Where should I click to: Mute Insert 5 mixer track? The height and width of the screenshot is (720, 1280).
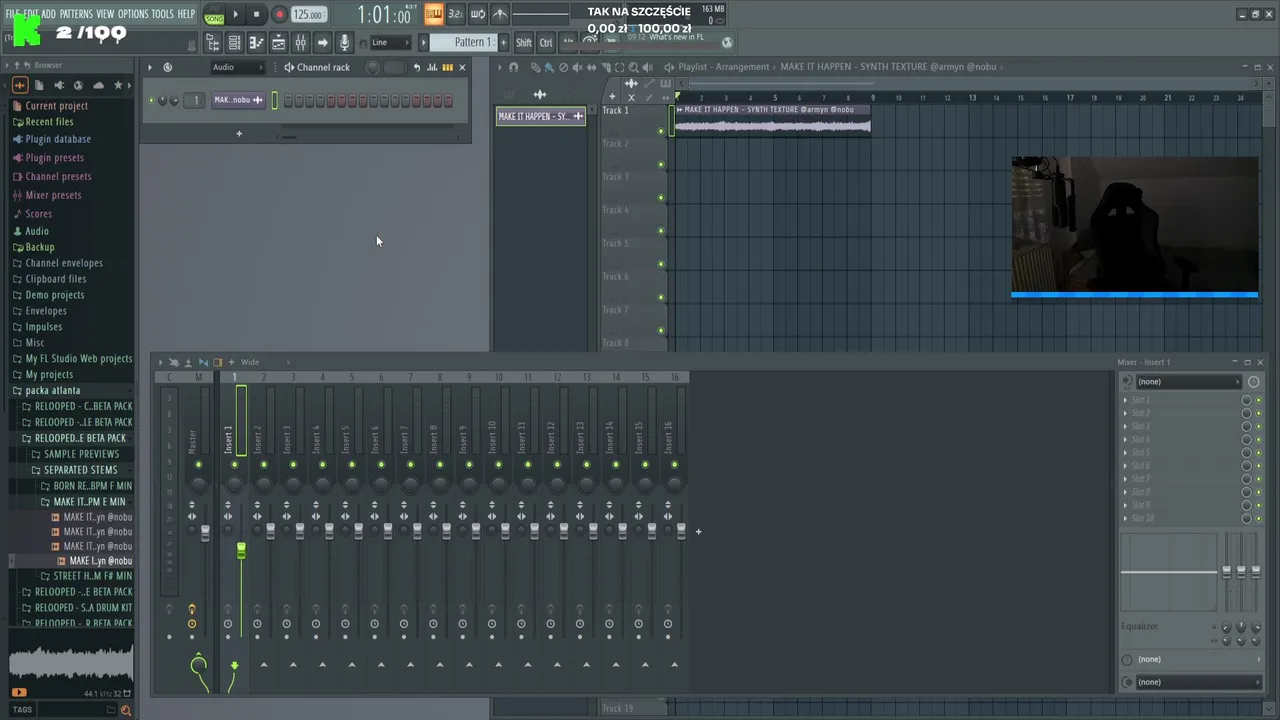coord(352,464)
